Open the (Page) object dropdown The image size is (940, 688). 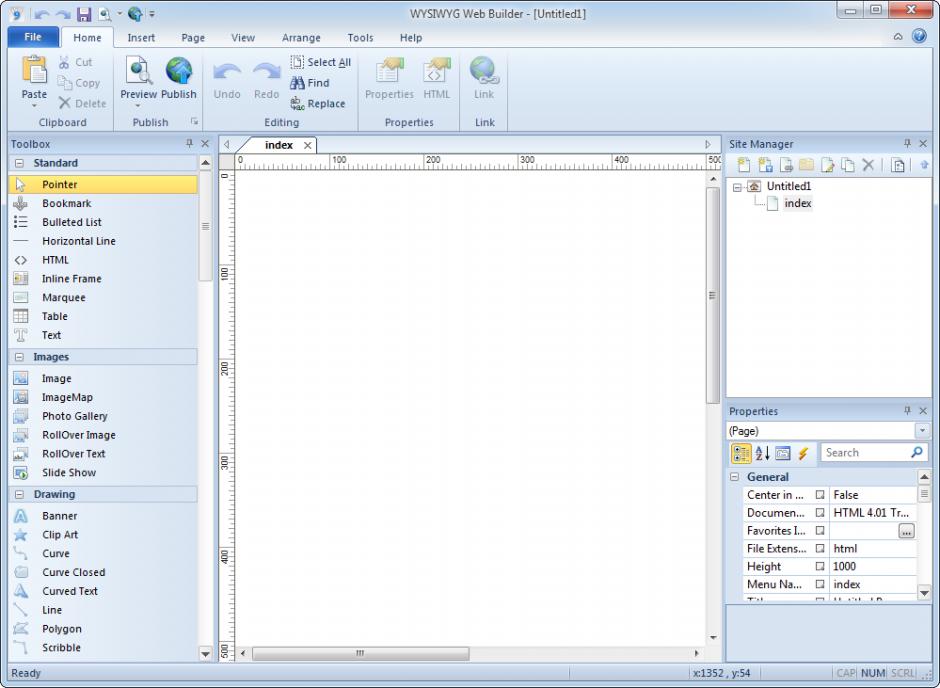(922, 430)
